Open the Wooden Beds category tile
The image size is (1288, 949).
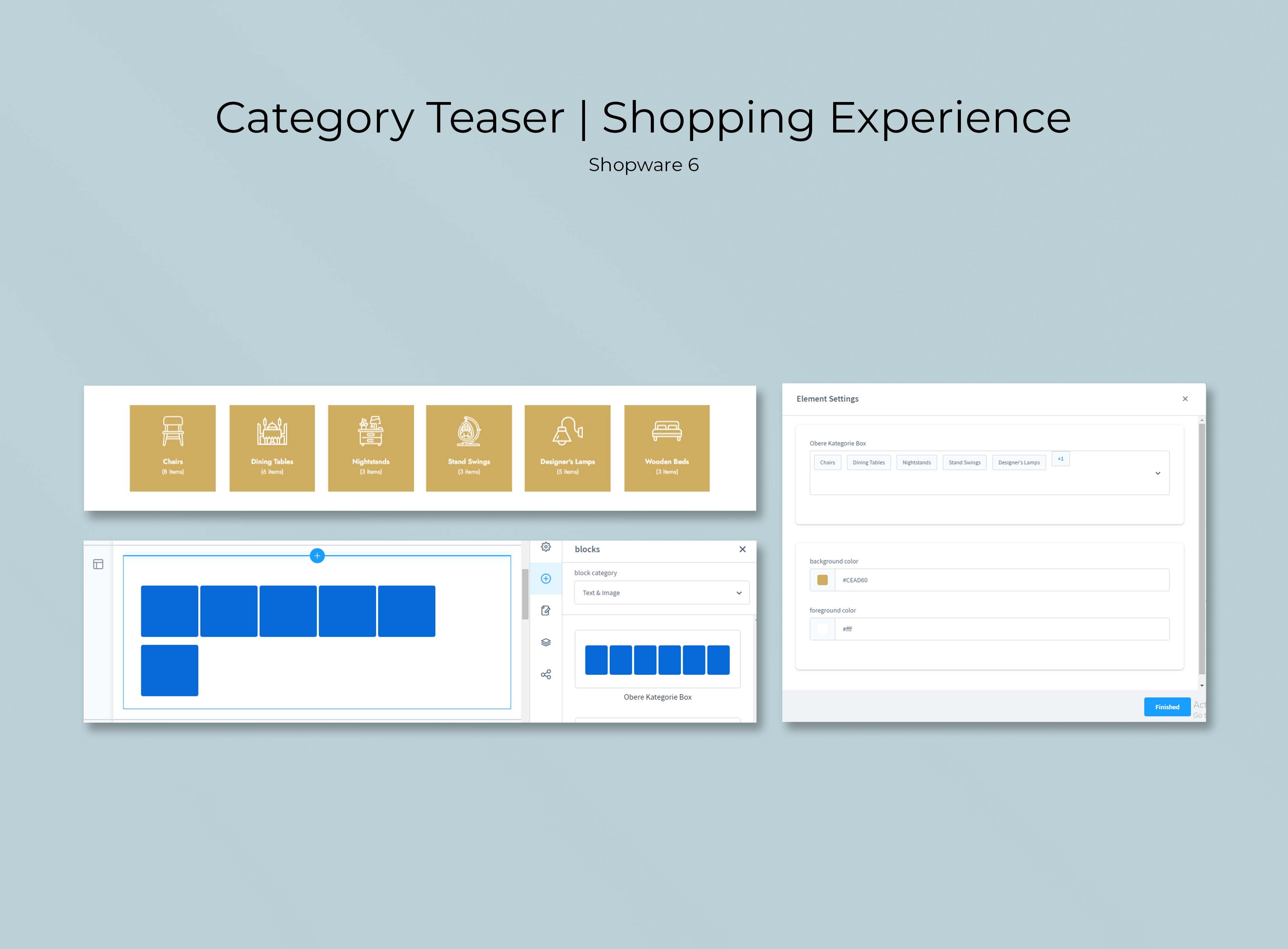click(666, 448)
